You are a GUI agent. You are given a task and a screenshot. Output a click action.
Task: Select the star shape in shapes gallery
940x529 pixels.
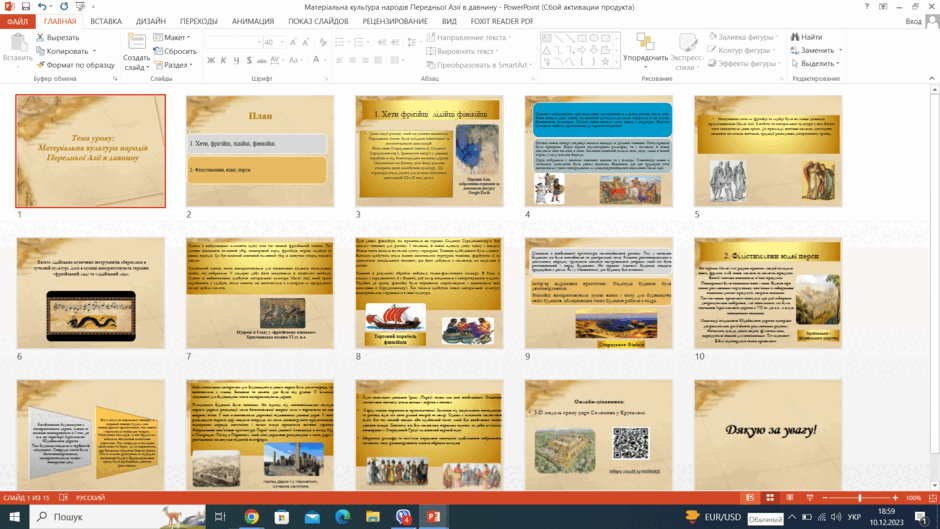coord(605,61)
